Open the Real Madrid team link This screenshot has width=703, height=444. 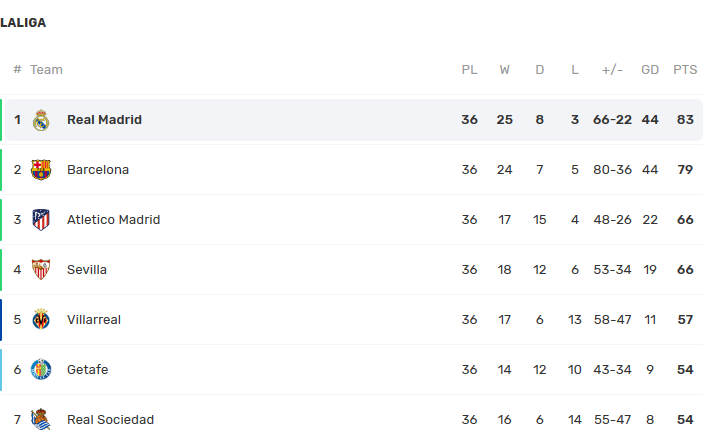click(x=104, y=120)
